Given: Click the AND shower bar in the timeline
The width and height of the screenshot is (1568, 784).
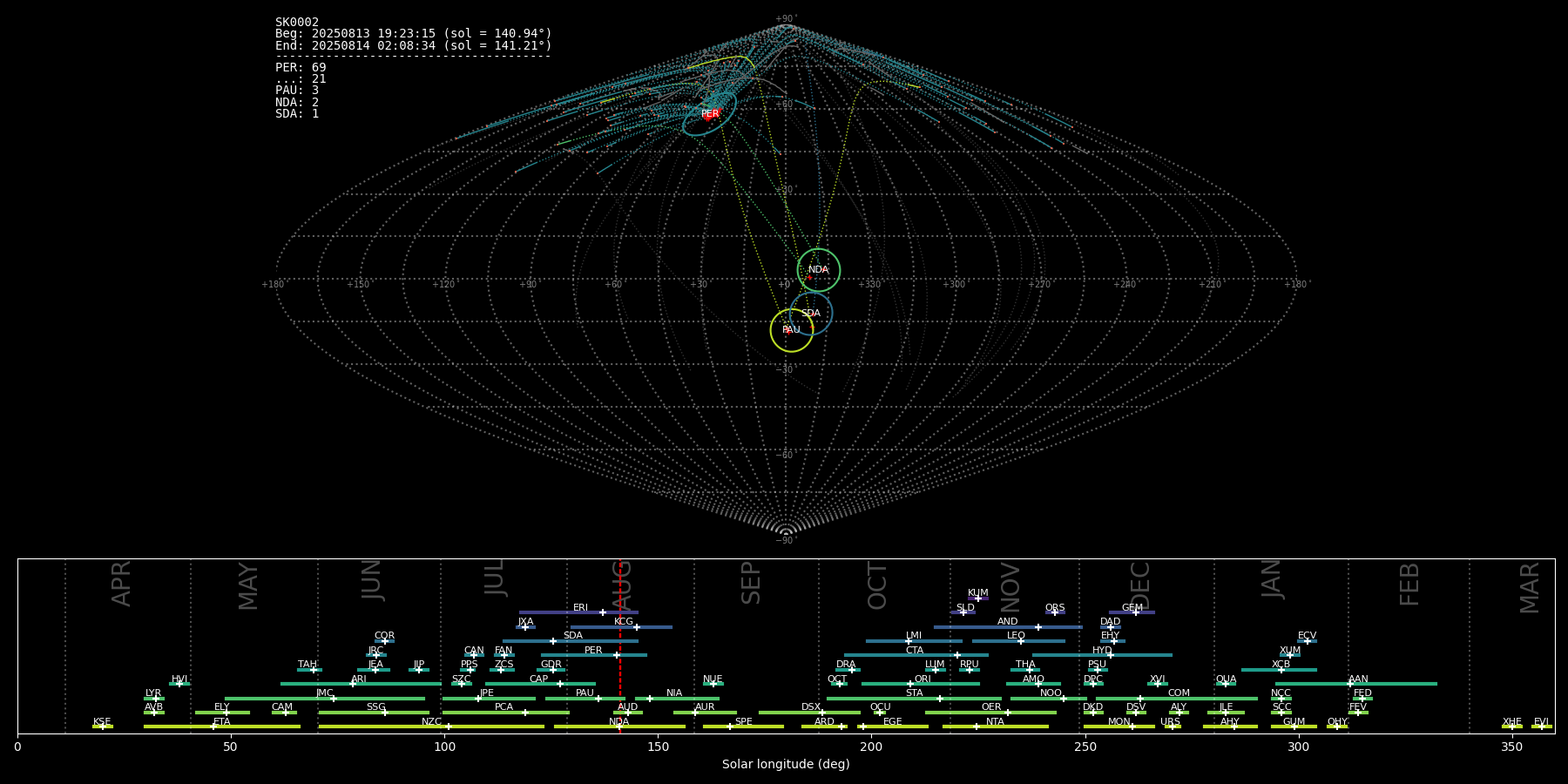Looking at the screenshot, I should pyautogui.click(x=1008, y=626).
